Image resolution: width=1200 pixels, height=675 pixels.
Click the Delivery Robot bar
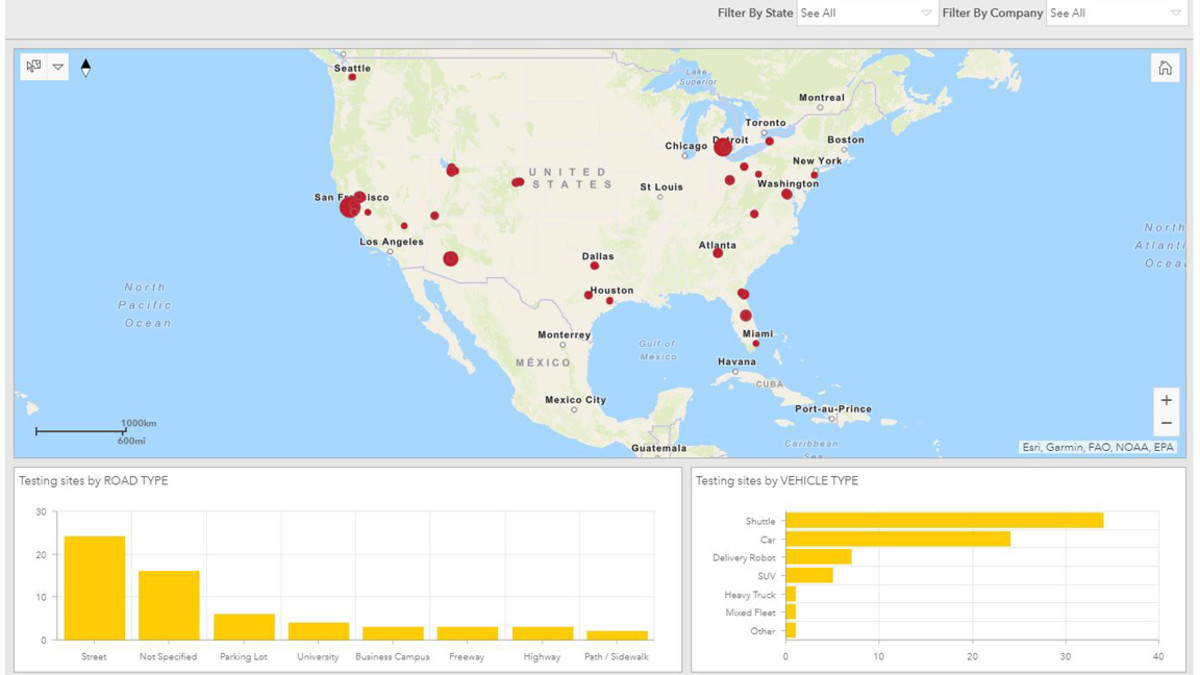pos(820,556)
